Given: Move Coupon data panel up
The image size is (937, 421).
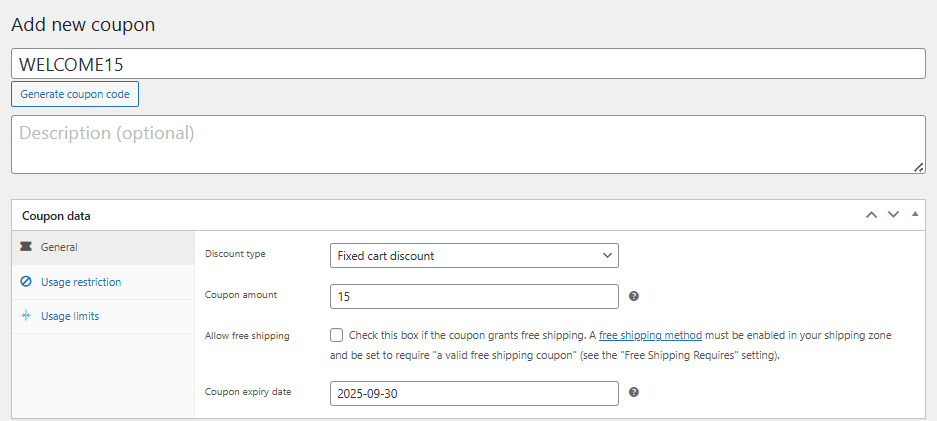Looking at the screenshot, I should (x=872, y=215).
